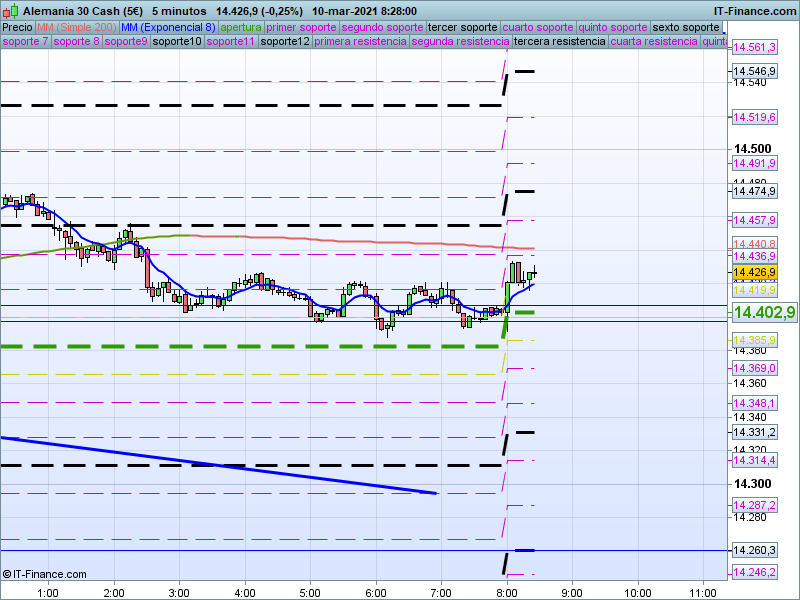Click the © IT-Finance.com copyright text
The width and height of the screenshot is (800, 600).
(x=45, y=574)
